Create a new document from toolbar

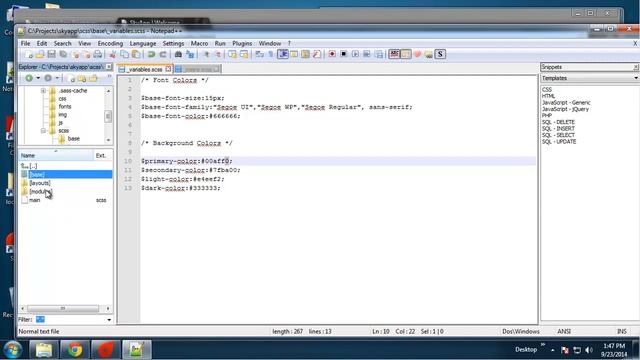point(29,54)
